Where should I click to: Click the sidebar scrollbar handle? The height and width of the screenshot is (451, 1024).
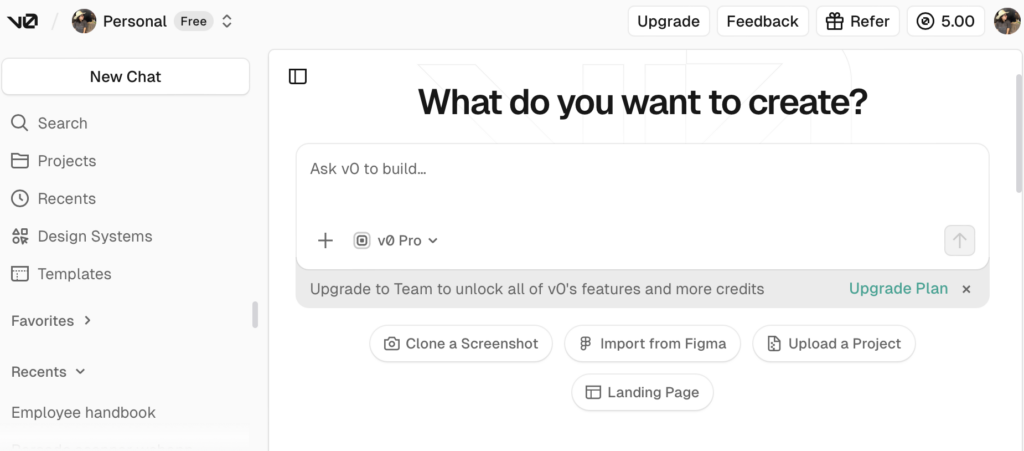255,314
